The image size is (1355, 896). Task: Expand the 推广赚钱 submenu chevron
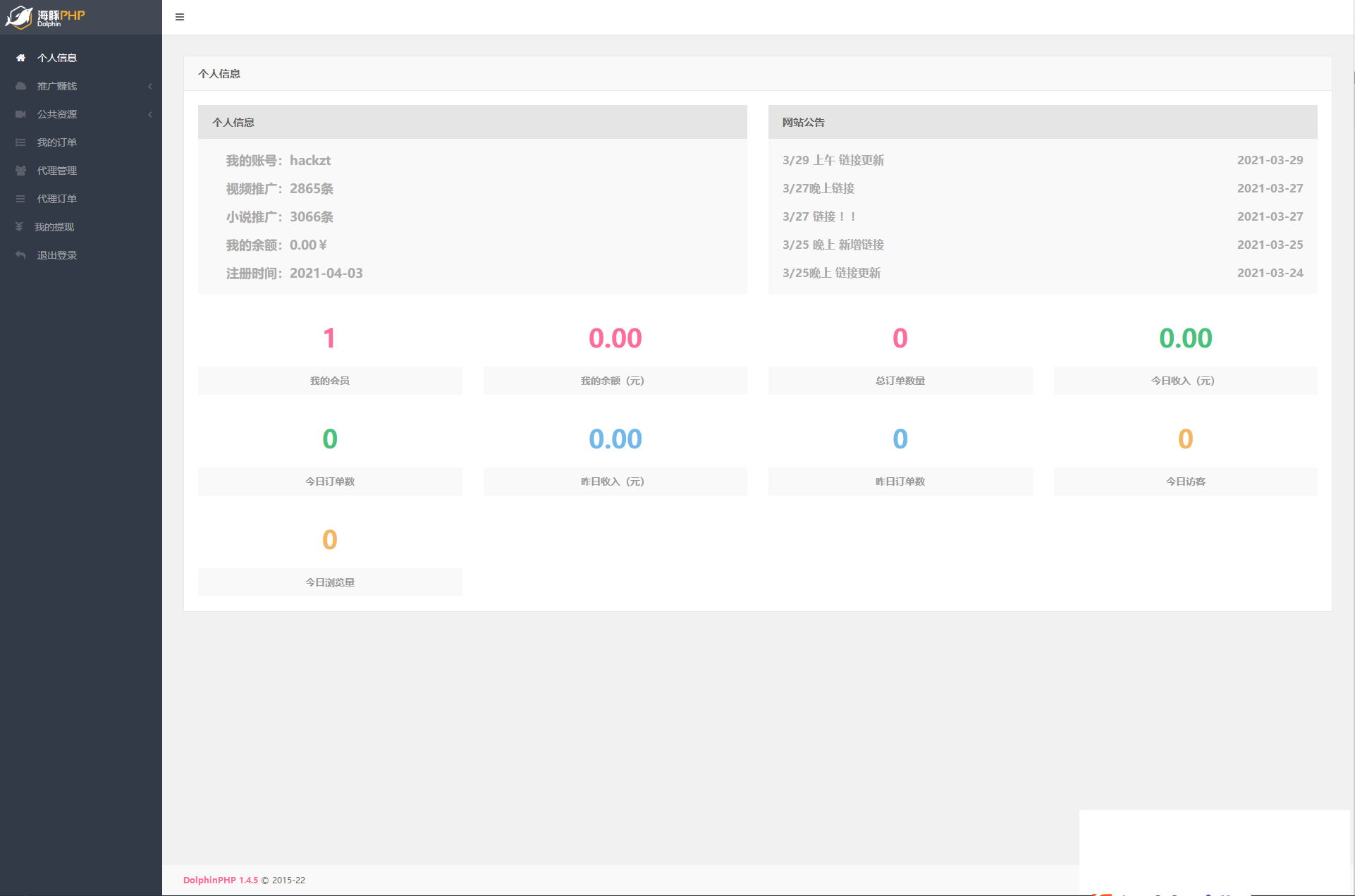150,86
